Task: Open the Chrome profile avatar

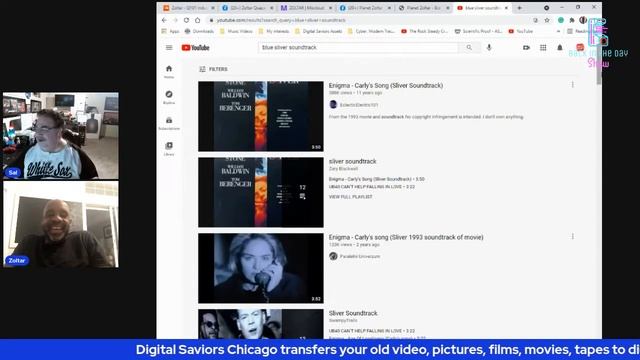Action: [583, 20]
